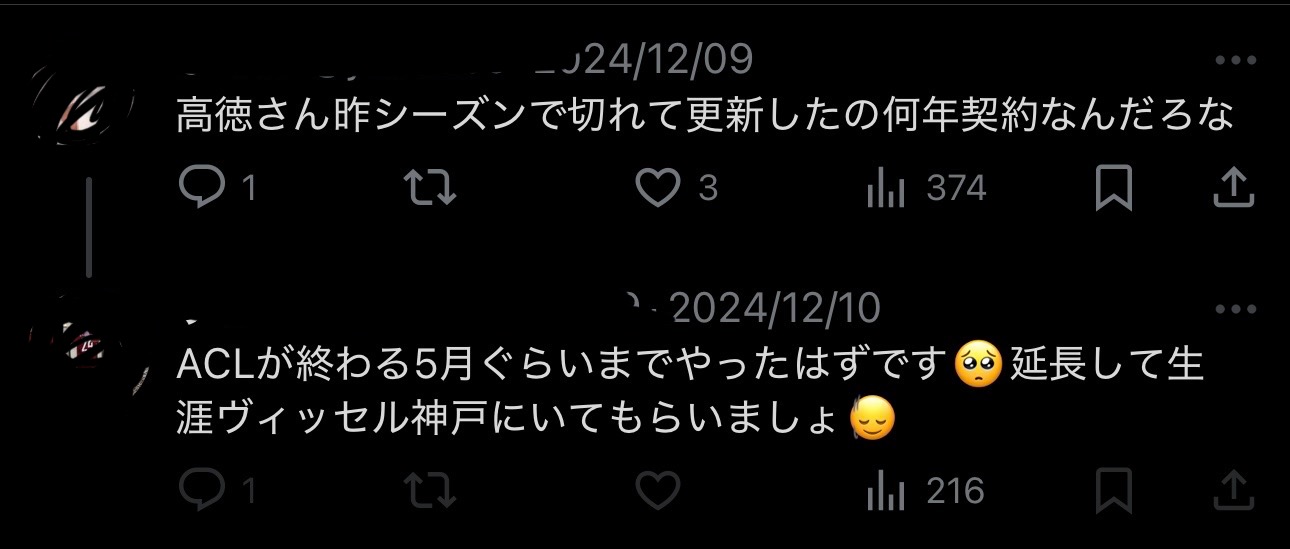Bookmark the 2024/12/09 tweet
Image resolution: width=1290 pixels, height=549 pixels.
(x=1113, y=188)
